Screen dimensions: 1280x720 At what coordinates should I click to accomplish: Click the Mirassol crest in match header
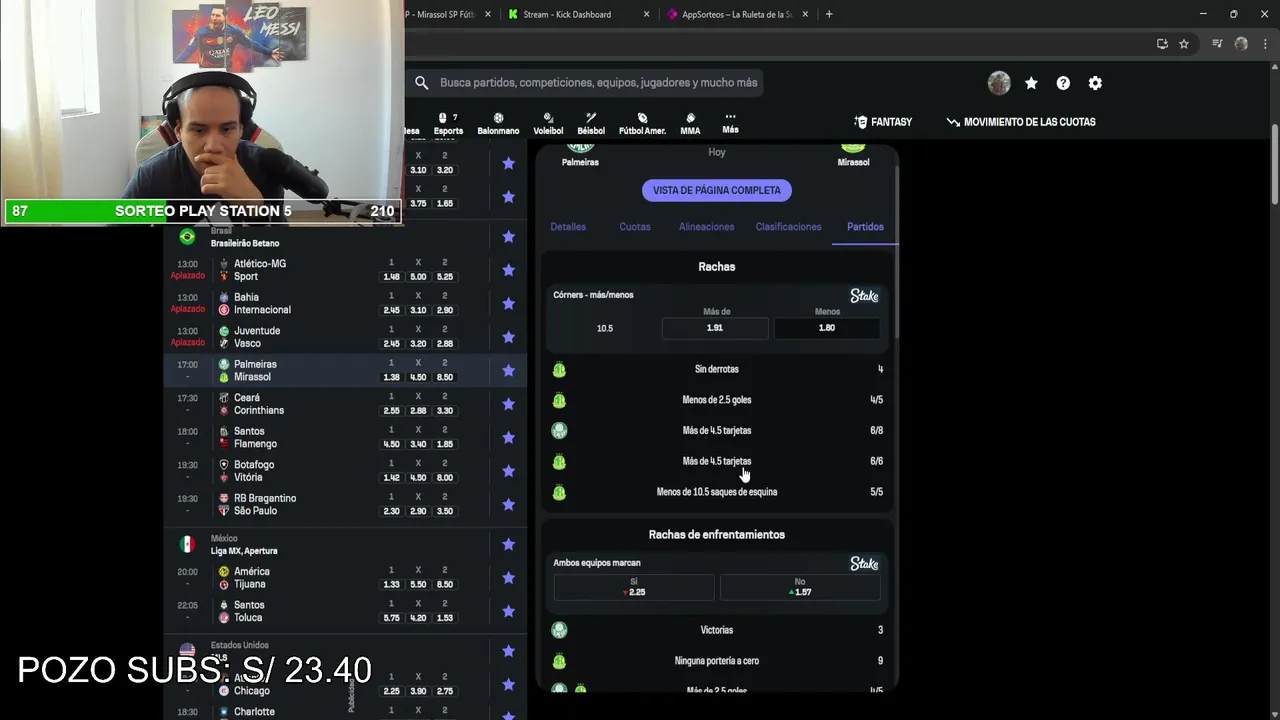pyautogui.click(x=853, y=148)
